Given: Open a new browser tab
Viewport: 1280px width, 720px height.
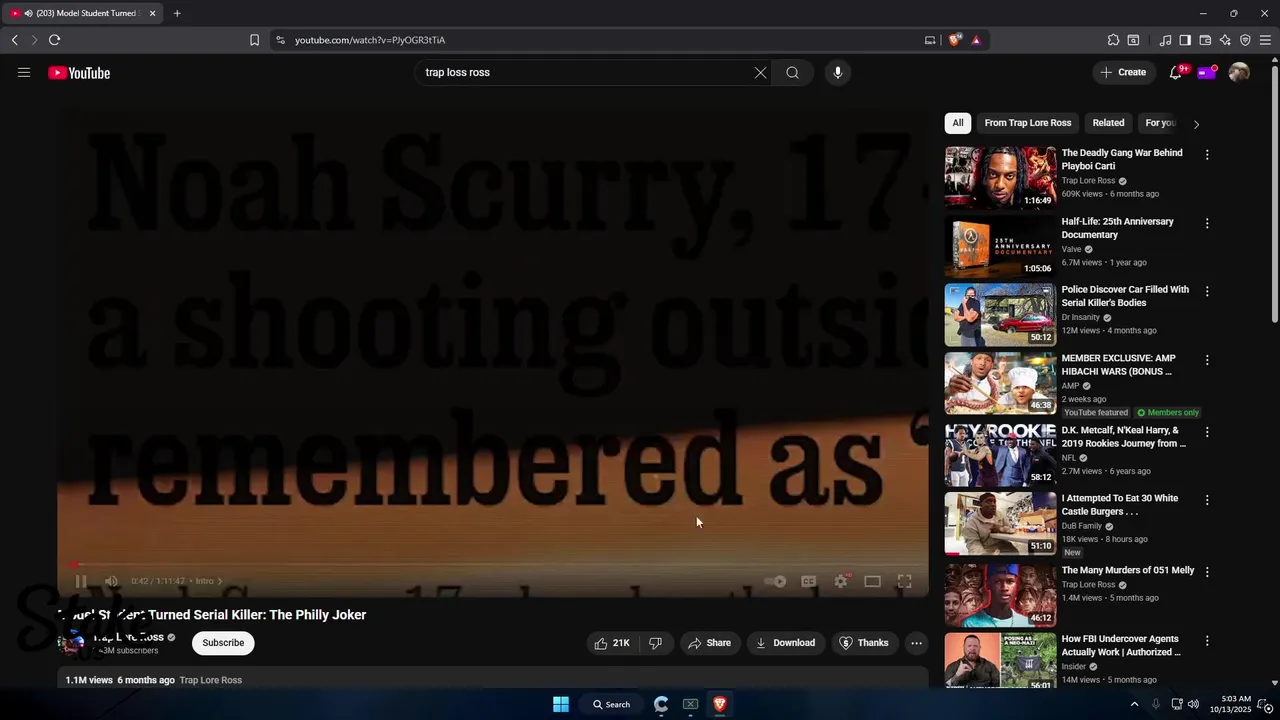Looking at the screenshot, I should coord(177,13).
